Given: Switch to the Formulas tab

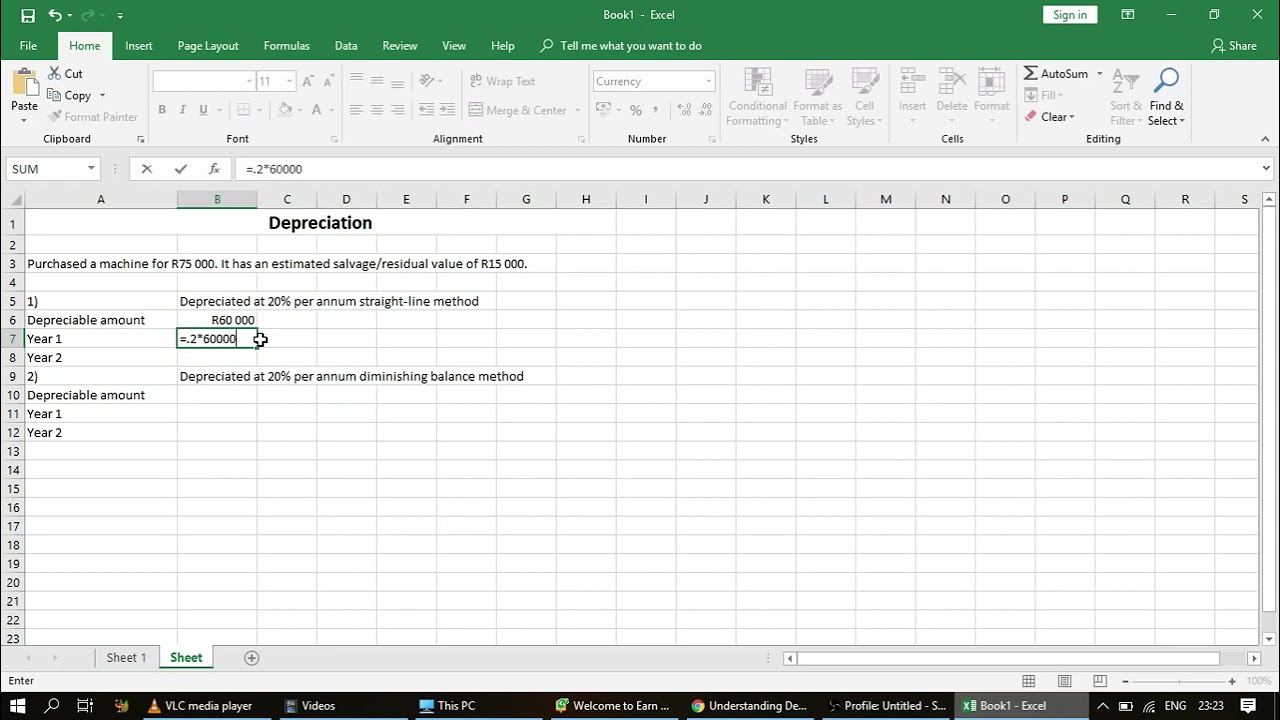Looking at the screenshot, I should [286, 46].
